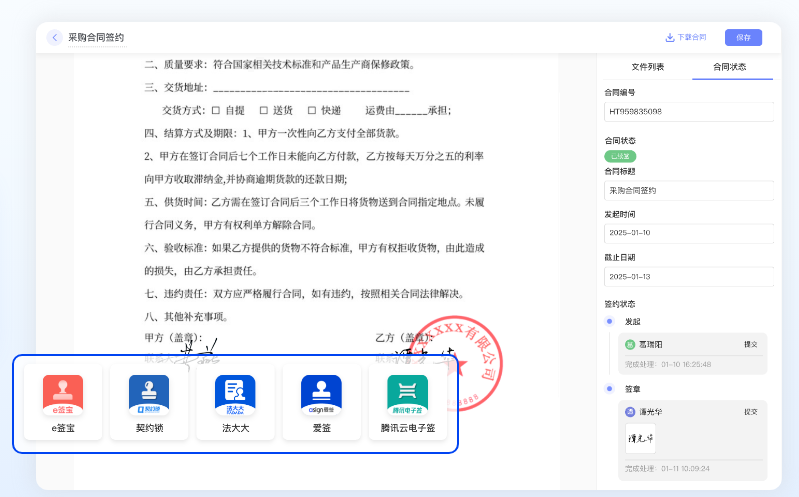This screenshot has width=799, height=497.
Task: Click the 潘光华 signature thumbnail image
Action: [641, 439]
